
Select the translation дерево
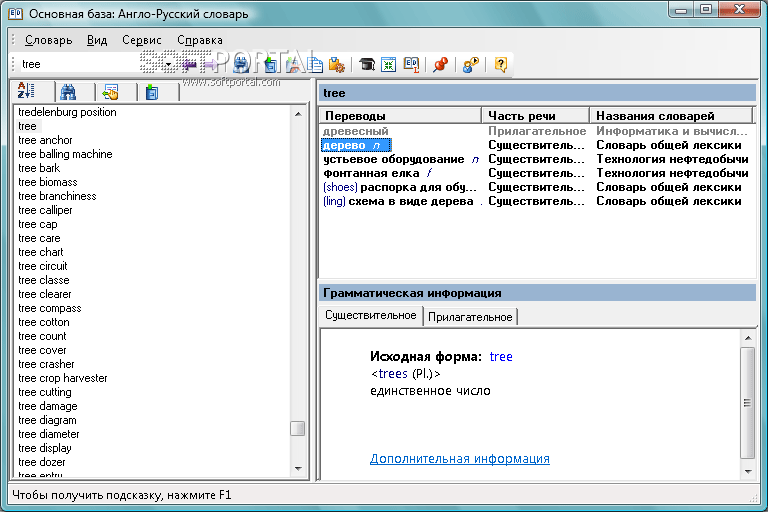pos(356,145)
